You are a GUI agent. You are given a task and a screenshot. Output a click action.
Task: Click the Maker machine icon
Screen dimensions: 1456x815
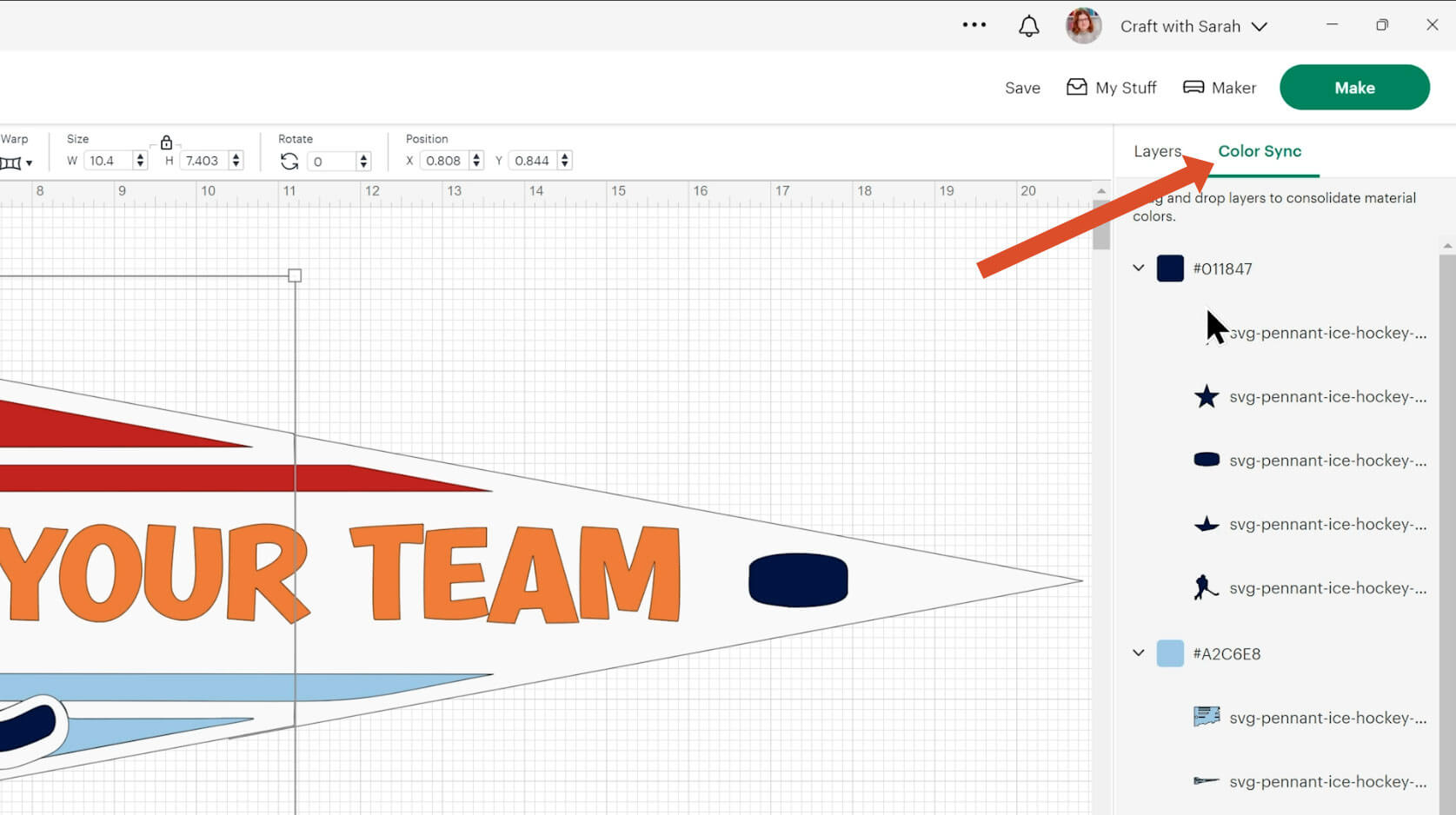tap(1194, 87)
